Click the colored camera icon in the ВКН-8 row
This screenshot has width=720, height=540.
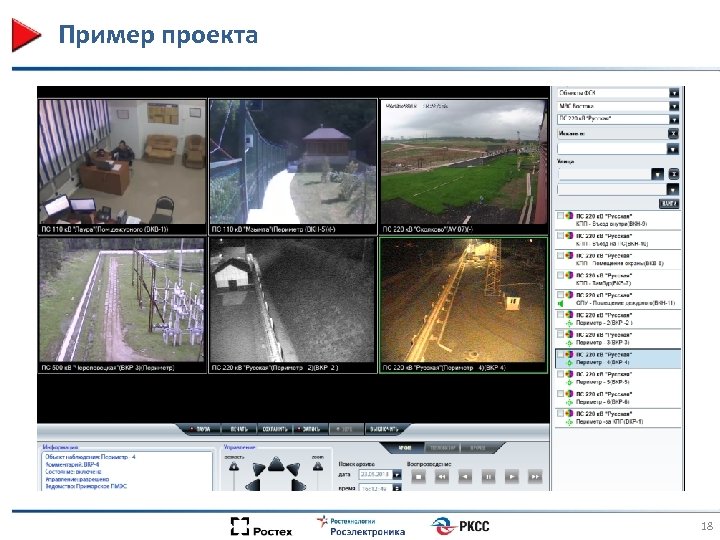(x=569, y=255)
